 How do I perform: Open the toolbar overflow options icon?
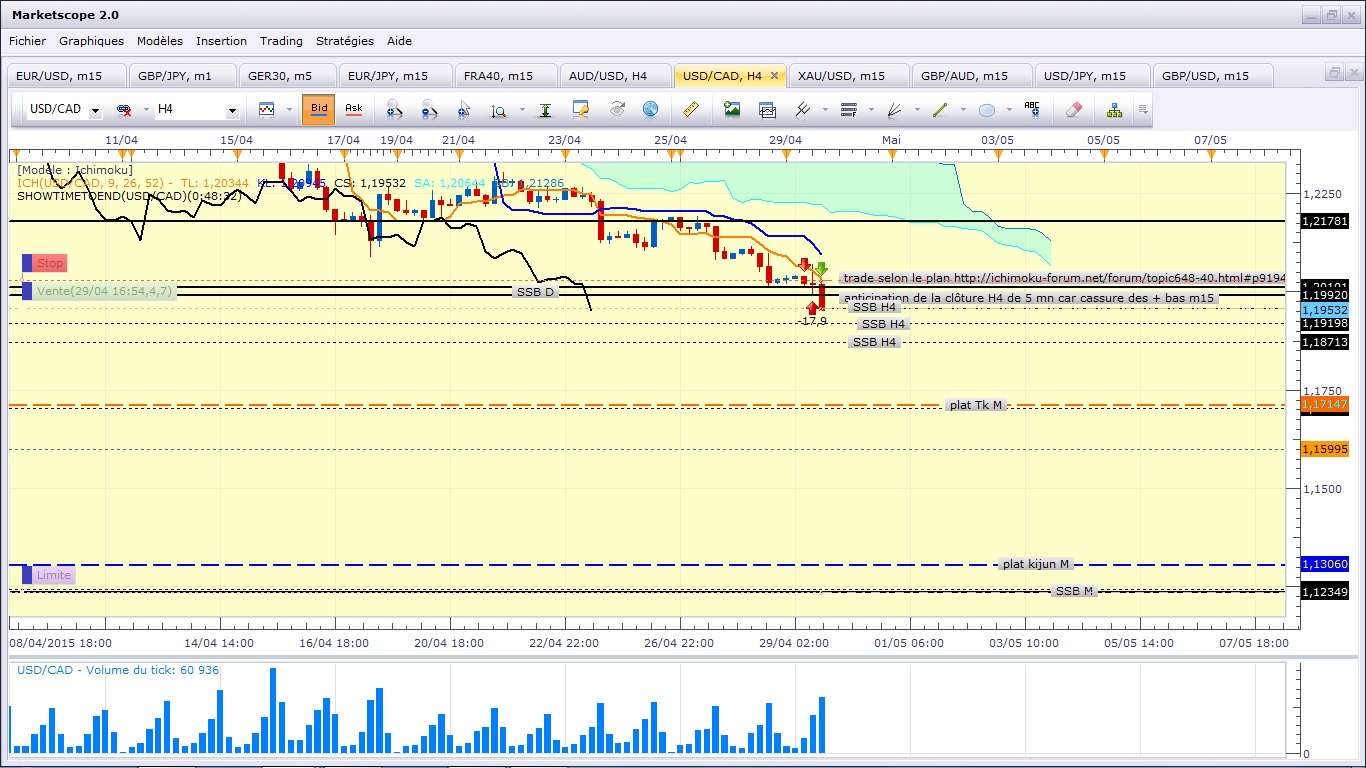coord(1143,109)
